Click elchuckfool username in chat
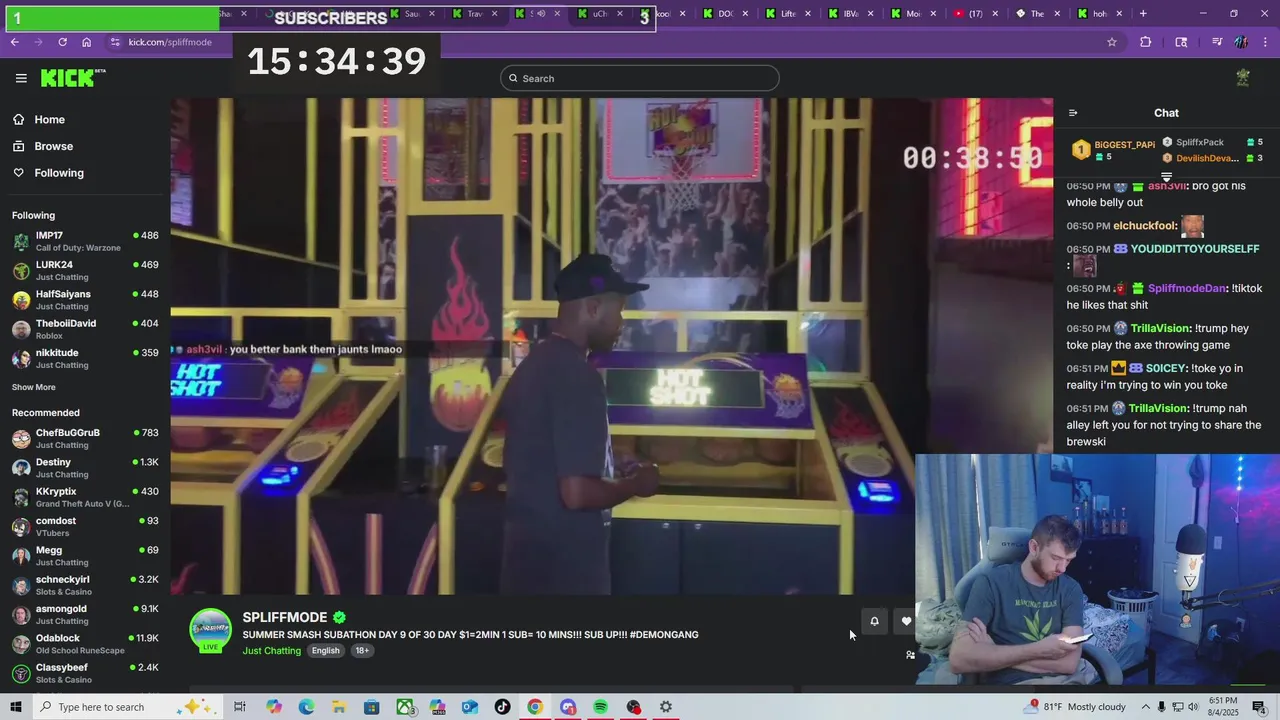Viewport: 1280px width, 720px height. point(1144,226)
